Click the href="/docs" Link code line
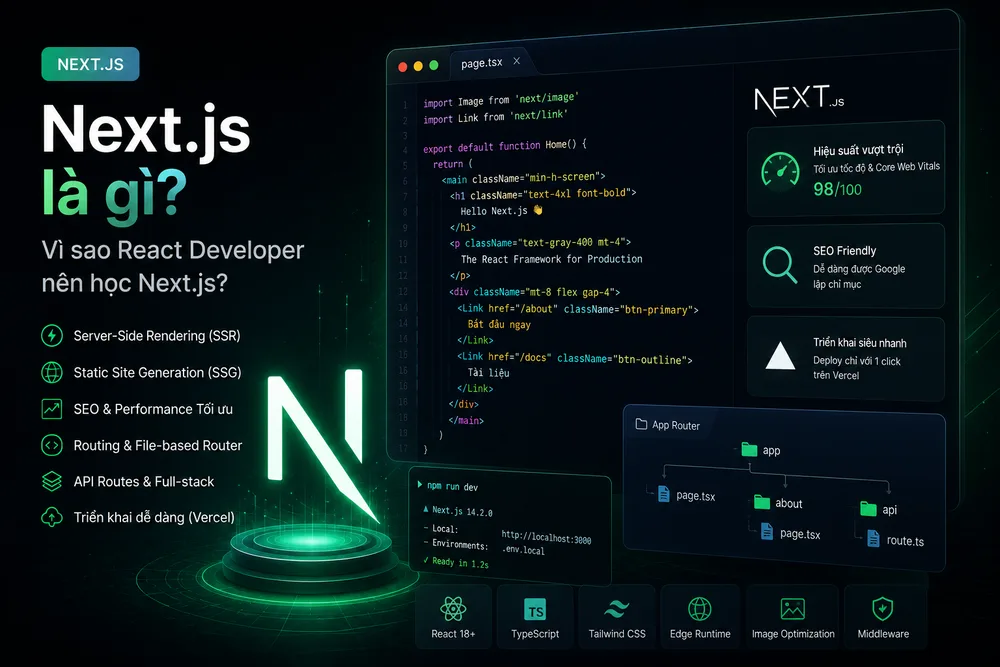Image resolution: width=1000 pixels, height=667 pixels. [575, 358]
